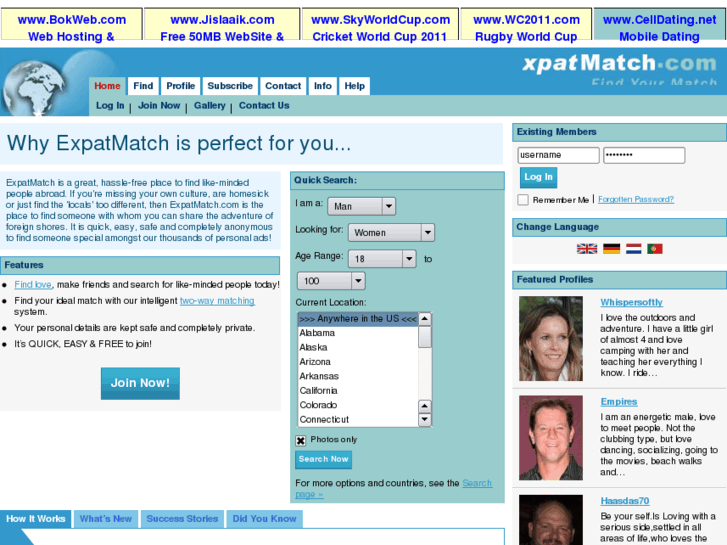Image resolution: width=727 pixels, height=545 pixels.
Task: Open the Home menu tab
Action: [x=107, y=86]
